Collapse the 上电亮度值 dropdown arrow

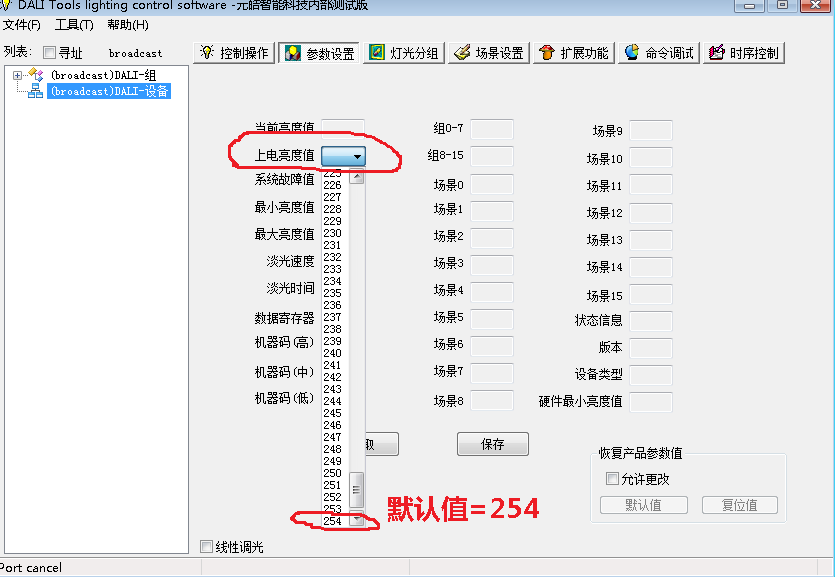click(357, 156)
